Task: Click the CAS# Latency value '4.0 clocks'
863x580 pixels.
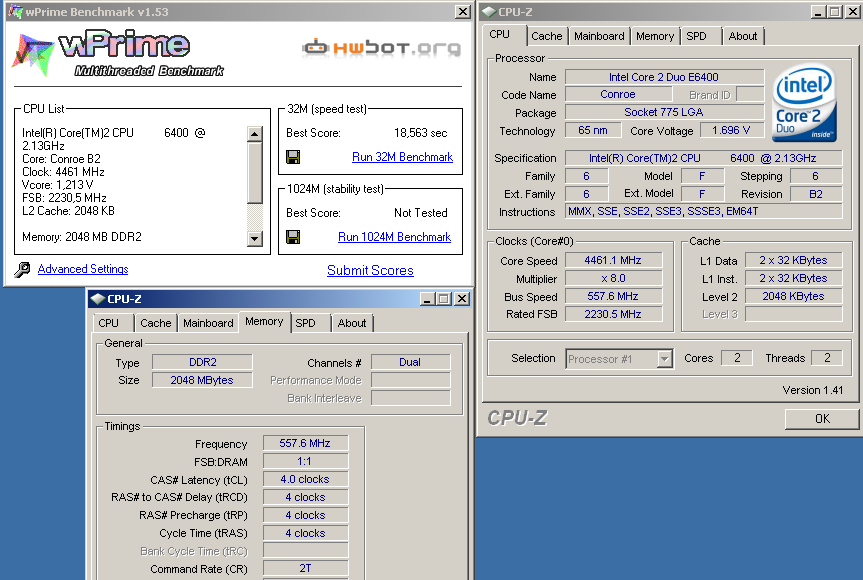Action: [305, 479]
